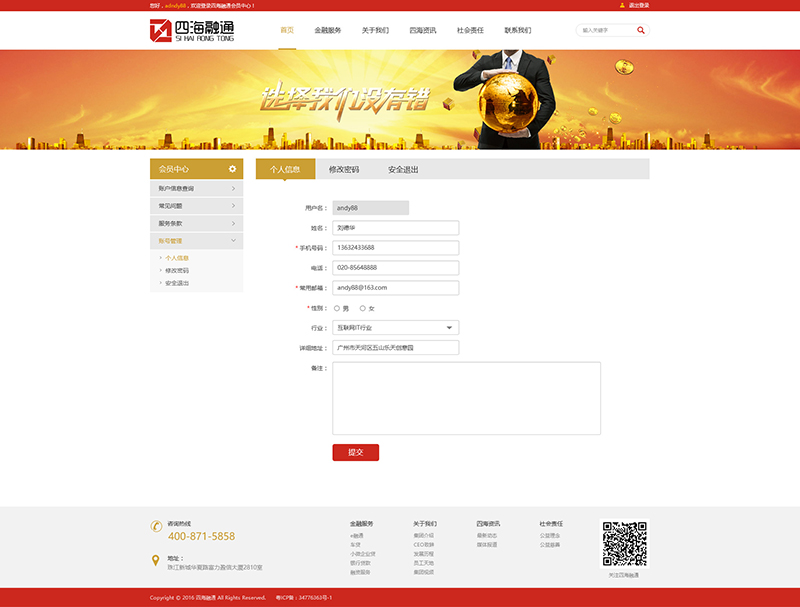The image size is (800, 607).
Task: Open 四海资讯 in the top navigation
Action: click(422, 31)
